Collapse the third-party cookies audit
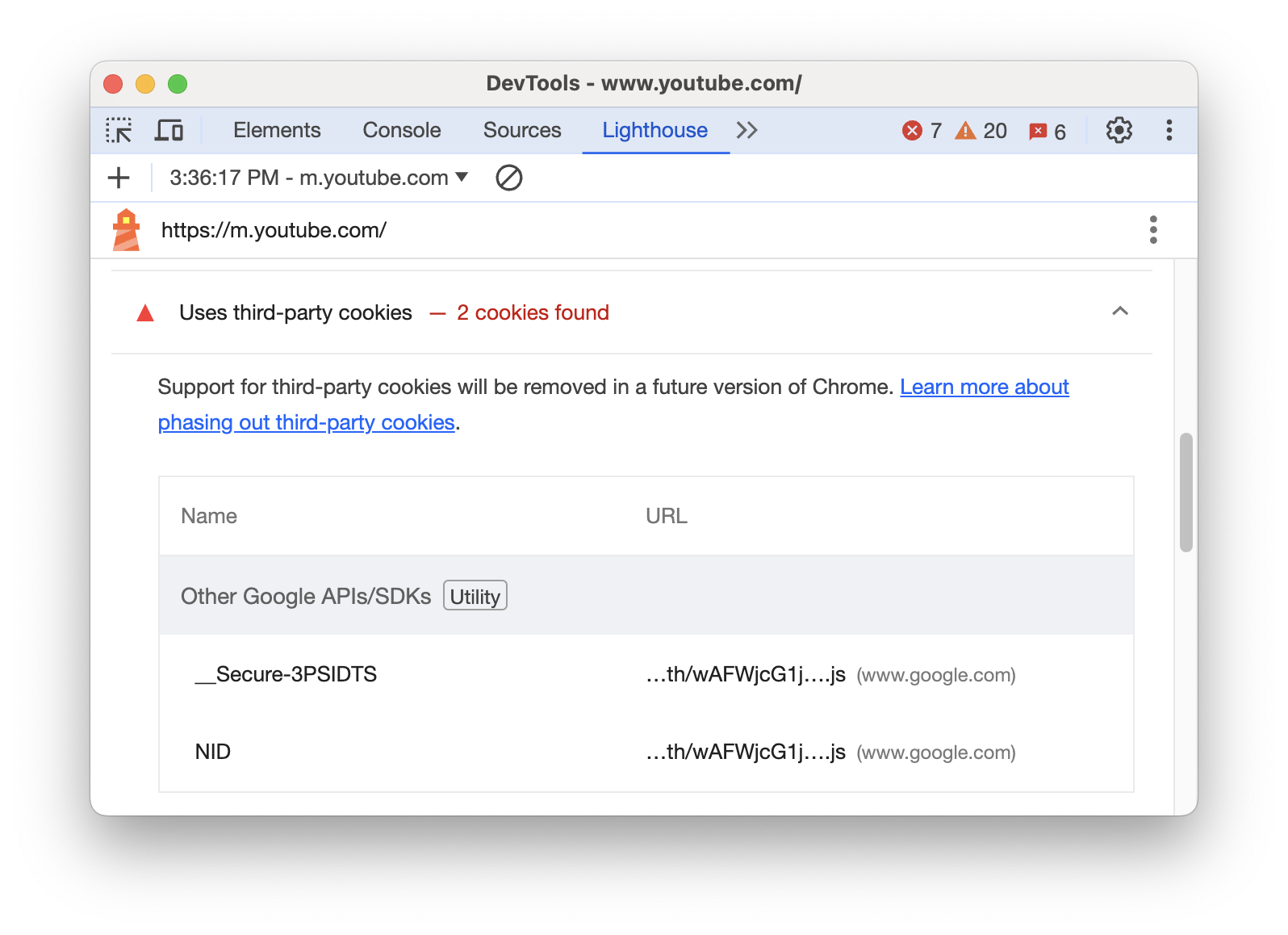This screenshot has width=1288, height=935. coord(1119,312)
